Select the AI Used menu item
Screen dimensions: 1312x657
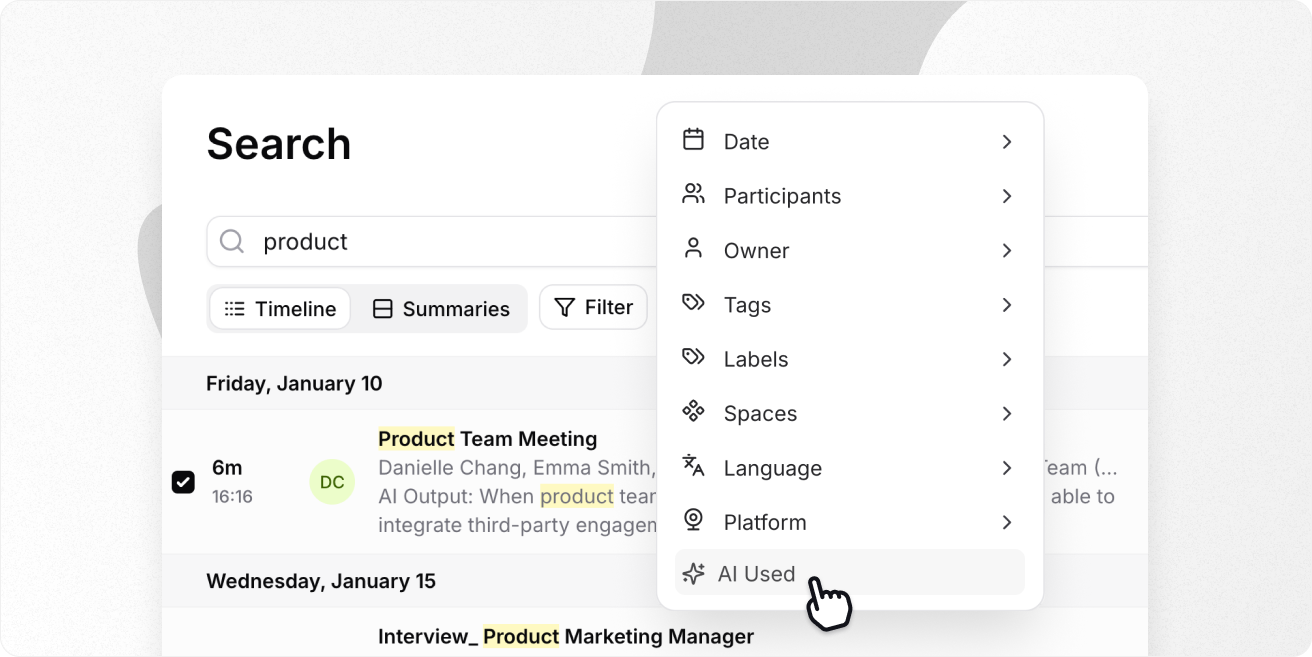tap(757, 574)
